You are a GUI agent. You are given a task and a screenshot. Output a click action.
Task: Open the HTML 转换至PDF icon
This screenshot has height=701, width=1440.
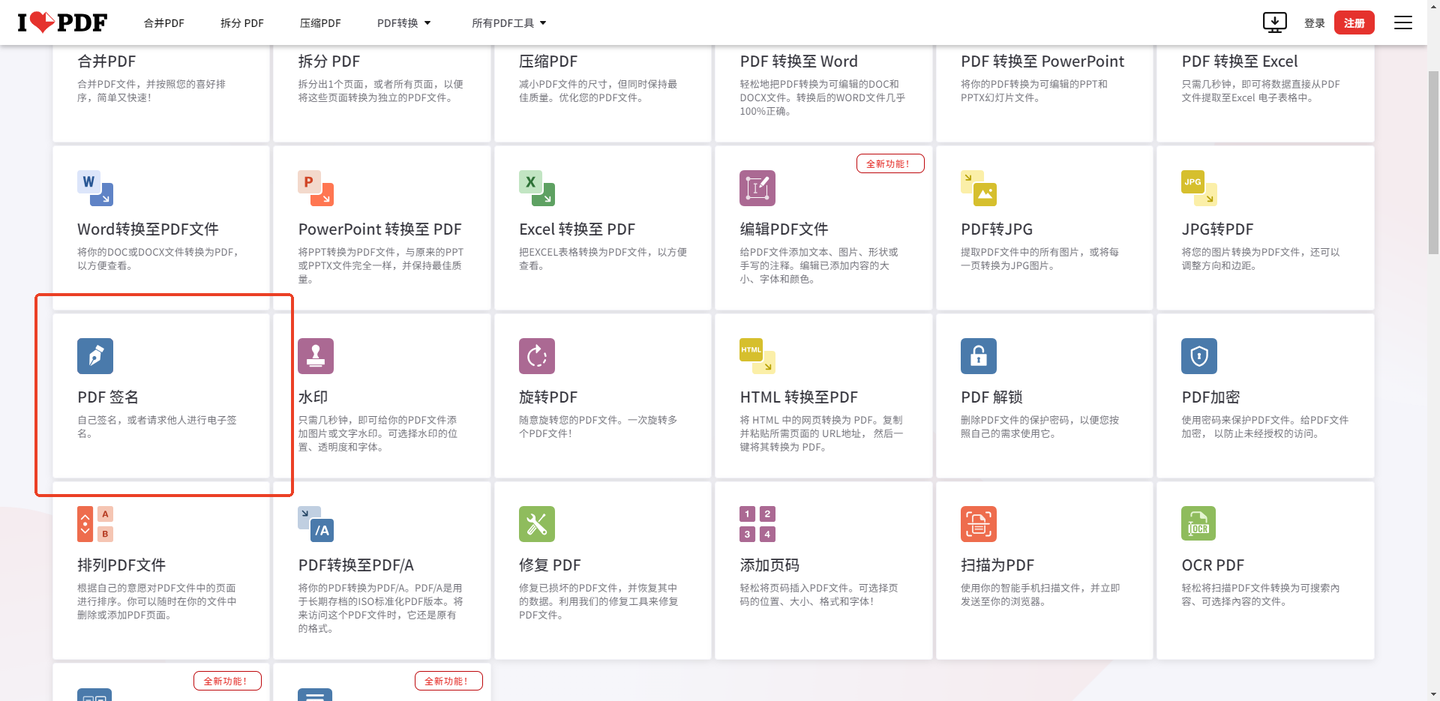click(x=758, y=356)
